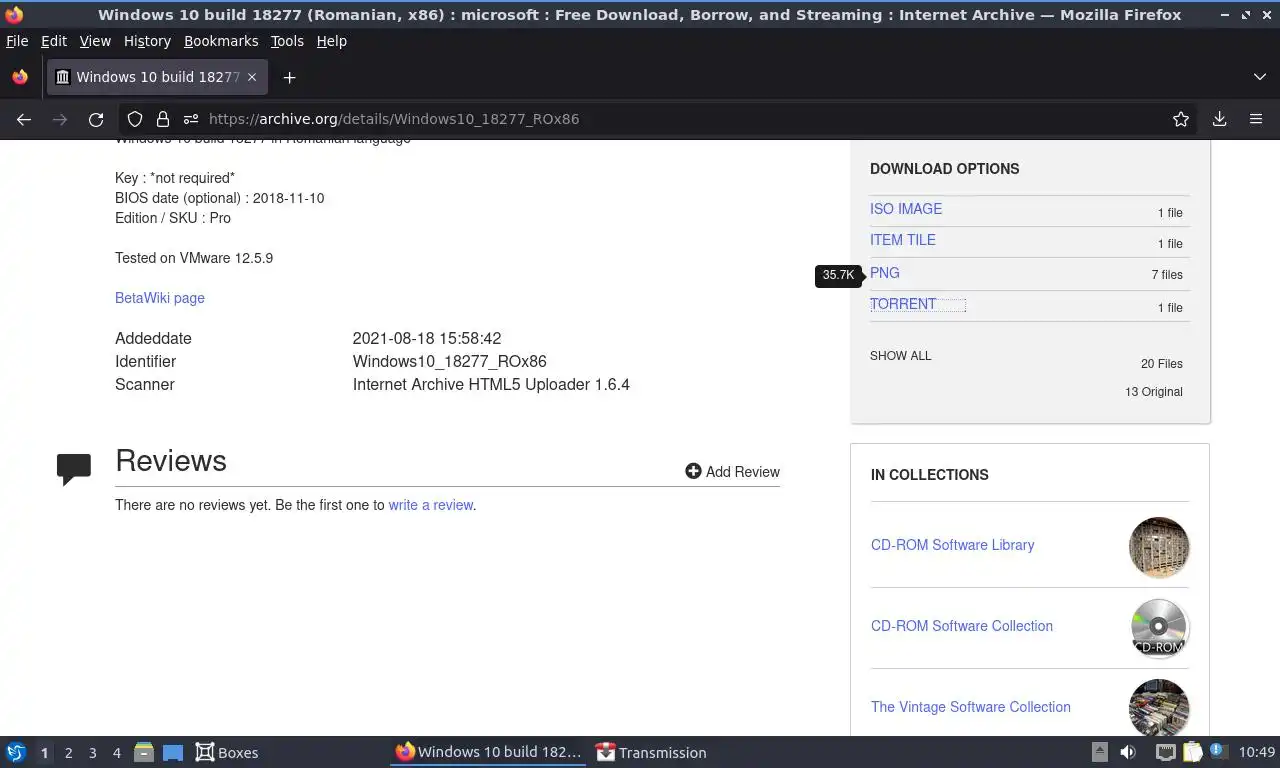Open The Vintage Software Collection link
1280x768 pixels.
(971, 707)
